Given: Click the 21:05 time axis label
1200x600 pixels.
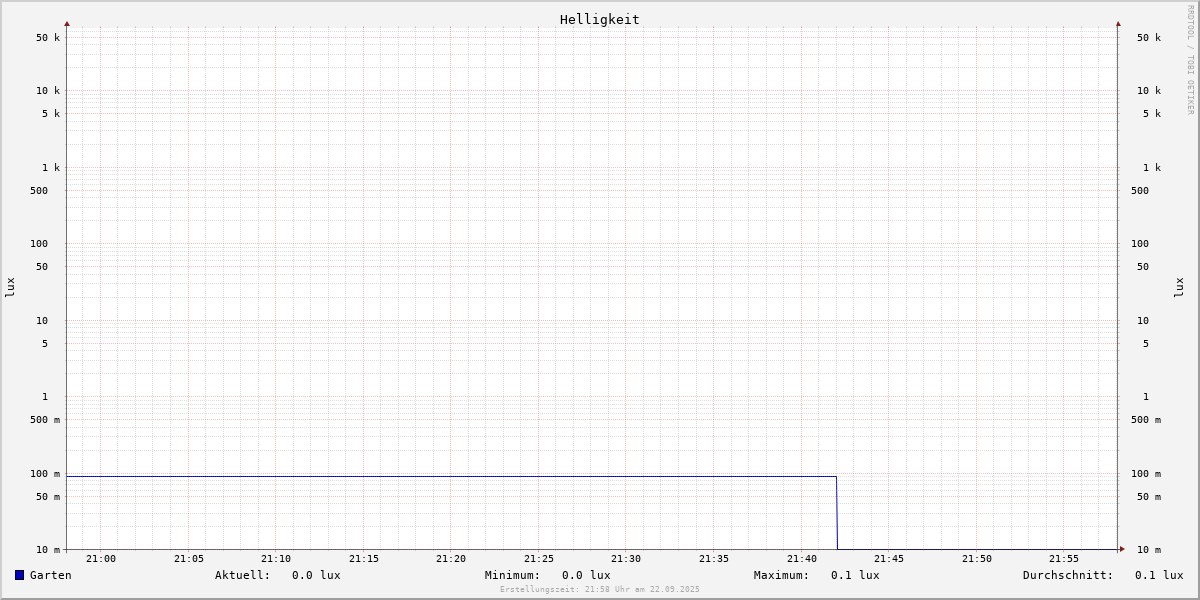Looking at the screenshot, I should point(189,559).
